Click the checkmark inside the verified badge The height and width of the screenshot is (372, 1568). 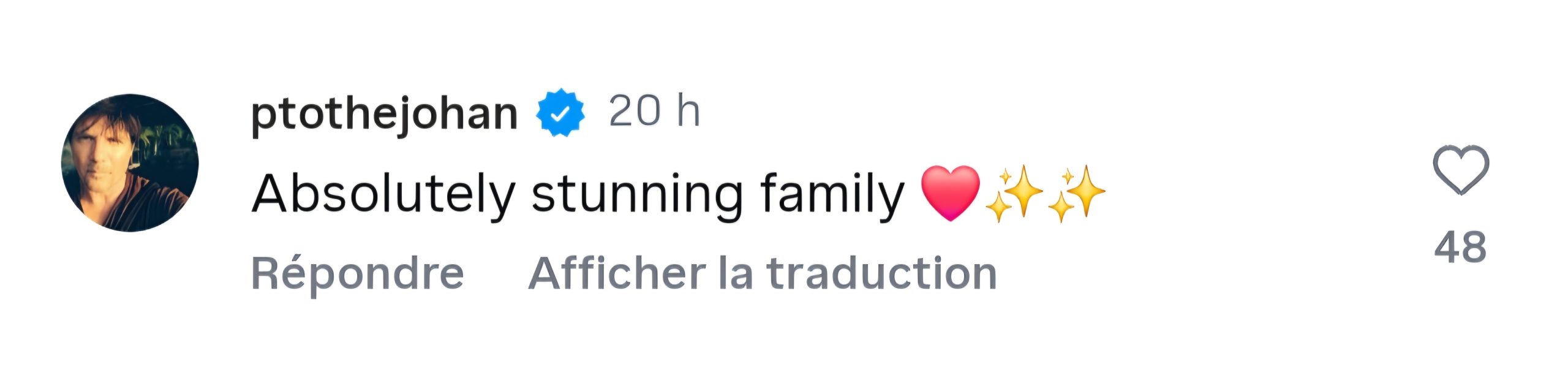(x=560, y=113)
